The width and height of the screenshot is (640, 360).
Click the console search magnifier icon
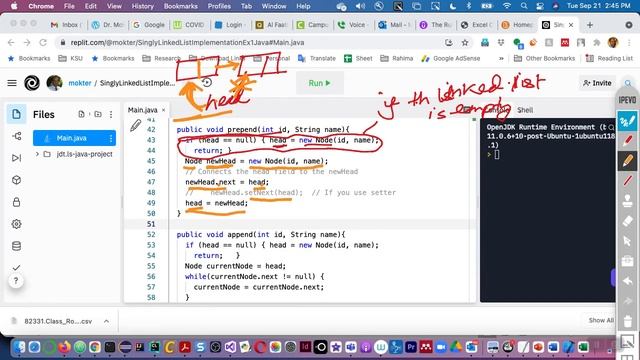(x=611, y=127)
